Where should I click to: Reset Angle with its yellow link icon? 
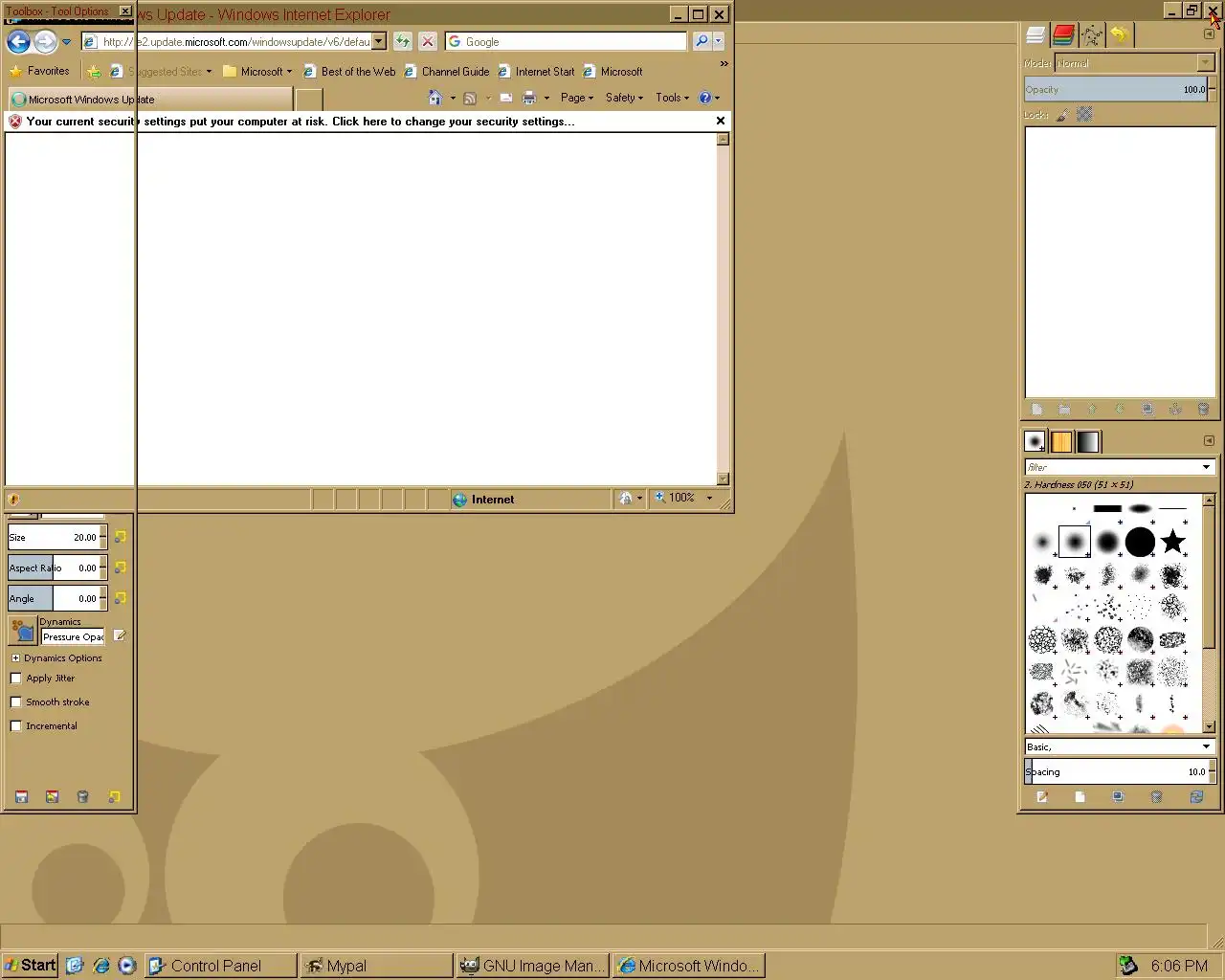coord(120,598)
